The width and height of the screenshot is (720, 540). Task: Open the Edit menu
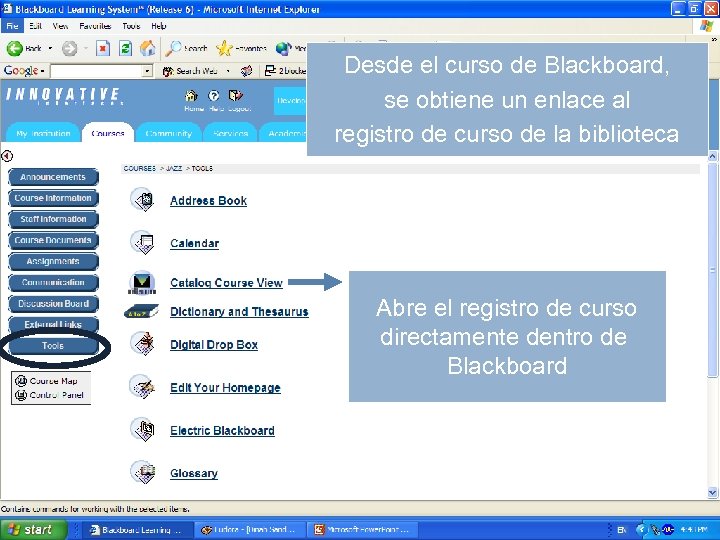pyautogui.click(x=35, y=26)
